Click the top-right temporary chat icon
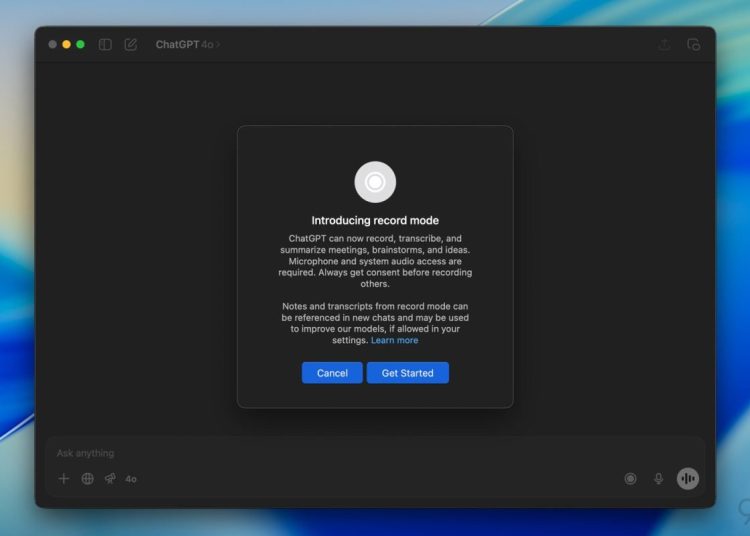This screenshot has width=750, height=536. click(693, 44)
